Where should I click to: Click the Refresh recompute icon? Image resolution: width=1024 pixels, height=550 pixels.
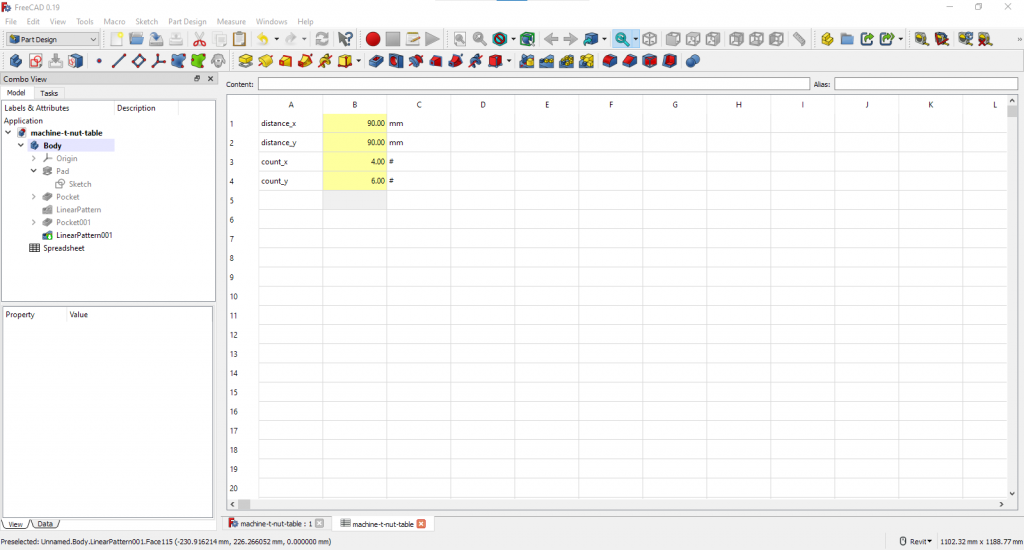[322, 39]
